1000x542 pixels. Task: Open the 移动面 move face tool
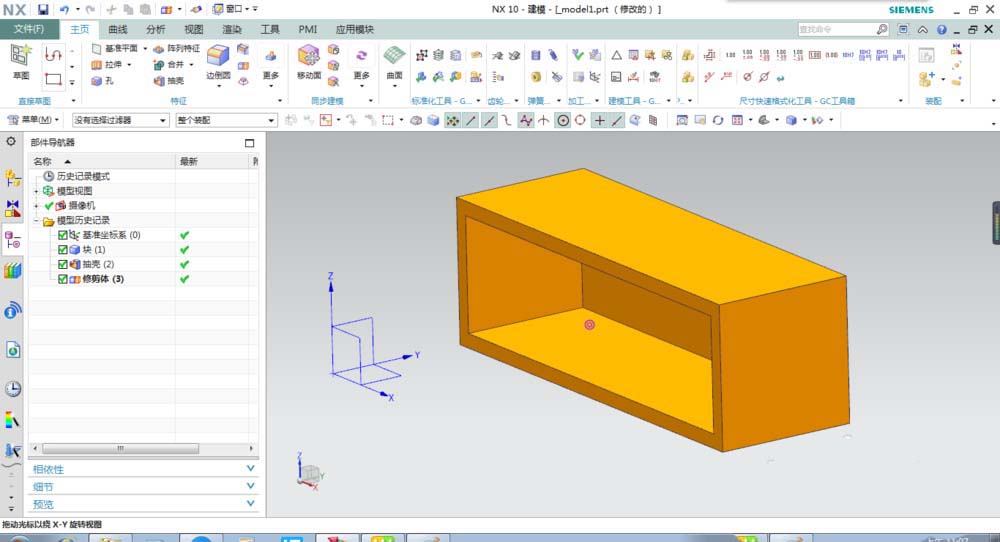point(309,56)
